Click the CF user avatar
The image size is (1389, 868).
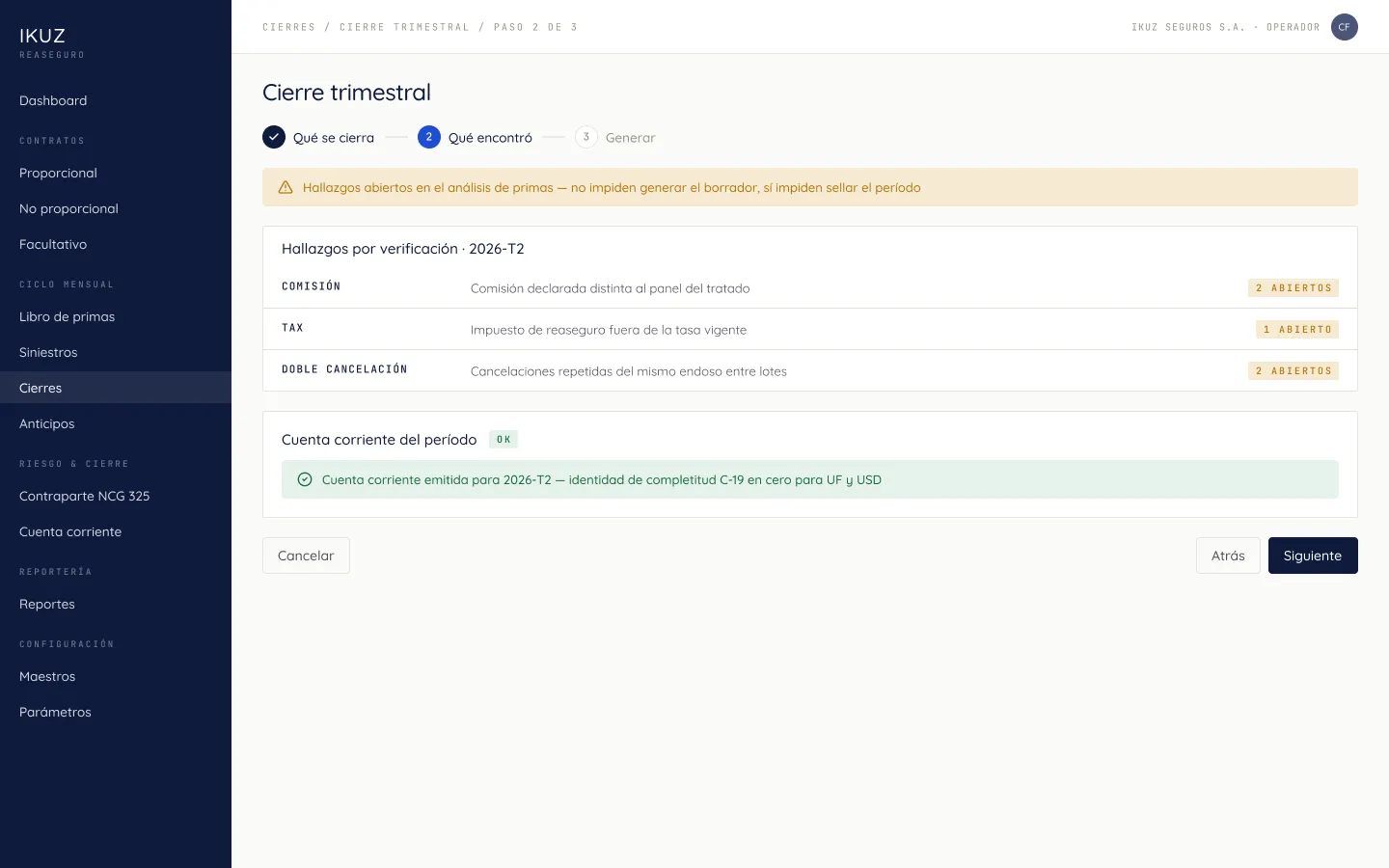pyautogui.click(x=1345, y=27)
